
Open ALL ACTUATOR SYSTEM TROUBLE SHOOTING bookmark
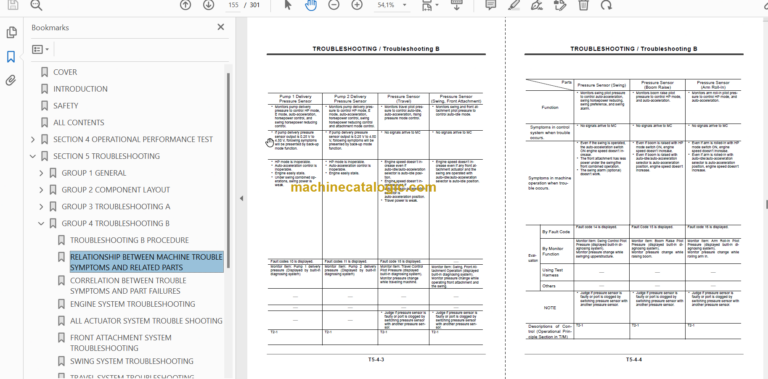point(146,321)
